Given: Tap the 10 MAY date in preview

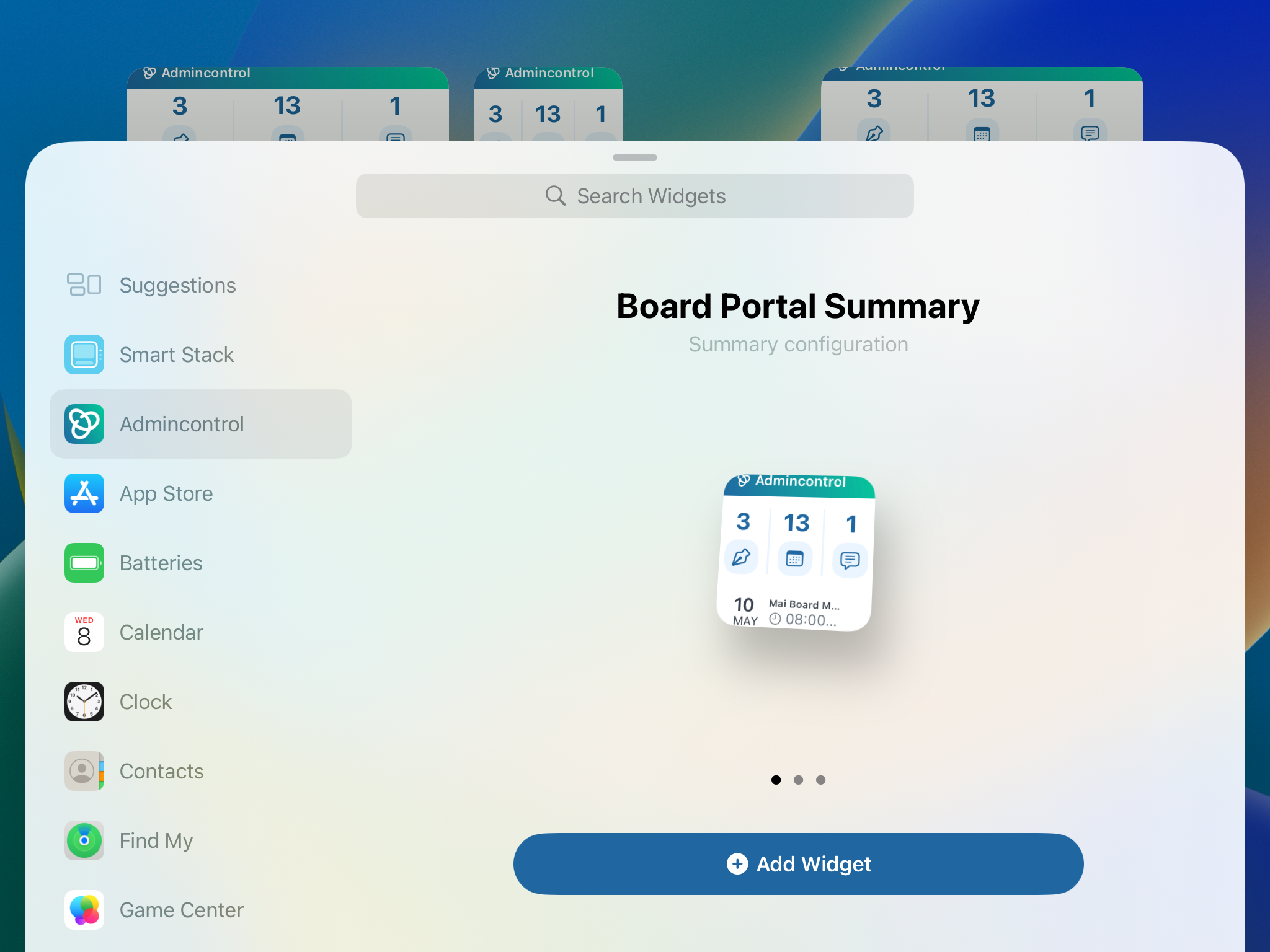Looking at the screenshot, I should [745, 611].
